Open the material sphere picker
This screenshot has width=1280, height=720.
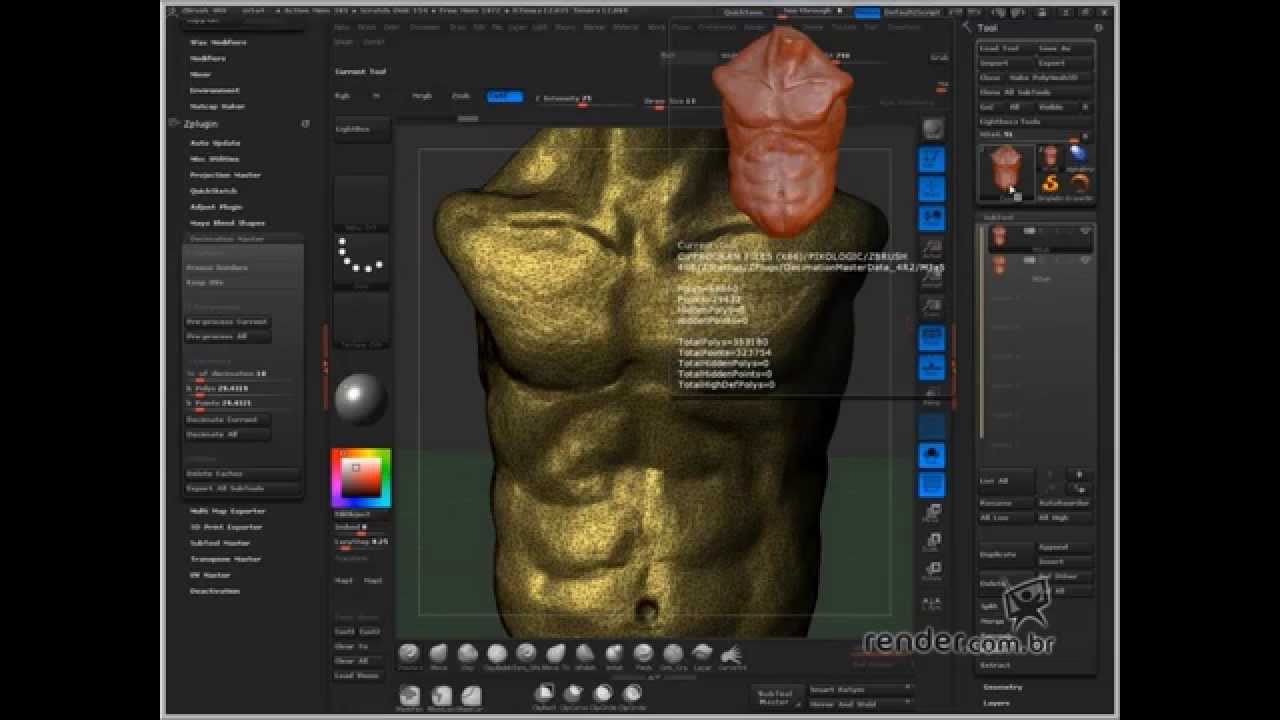pyautogui.click(x=361, y=398)
